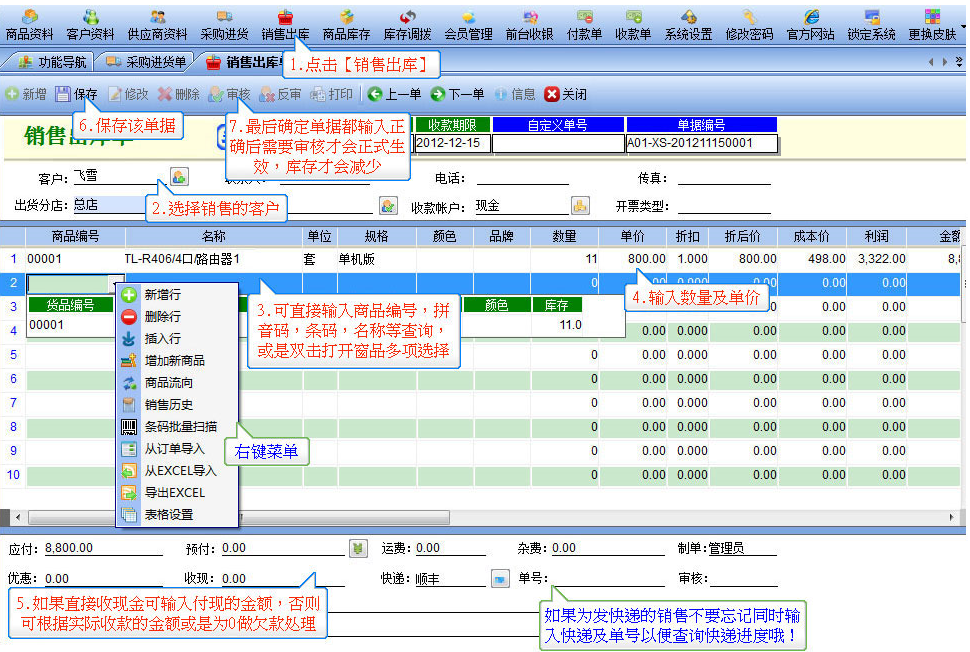
Task: Open 官方网站 link icon
Action: tap(811, 17)
